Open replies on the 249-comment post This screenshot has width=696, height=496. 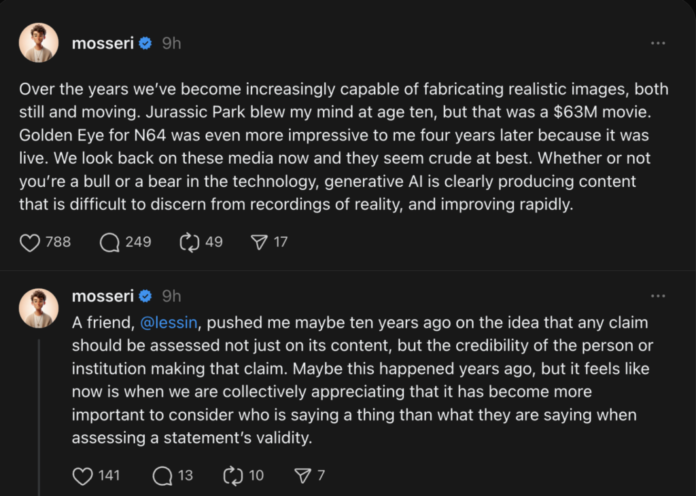(x=110, y=242)
